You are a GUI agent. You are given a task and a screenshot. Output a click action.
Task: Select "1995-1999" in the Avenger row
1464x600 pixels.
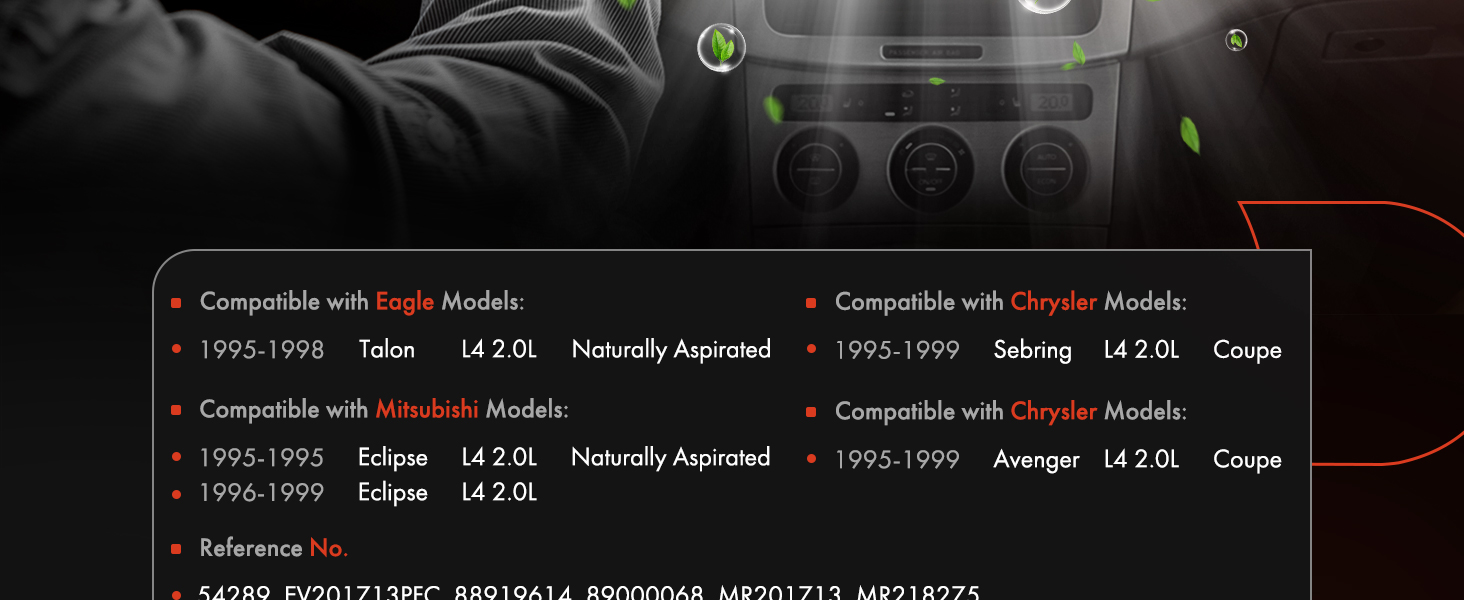(x=897, y=460)
